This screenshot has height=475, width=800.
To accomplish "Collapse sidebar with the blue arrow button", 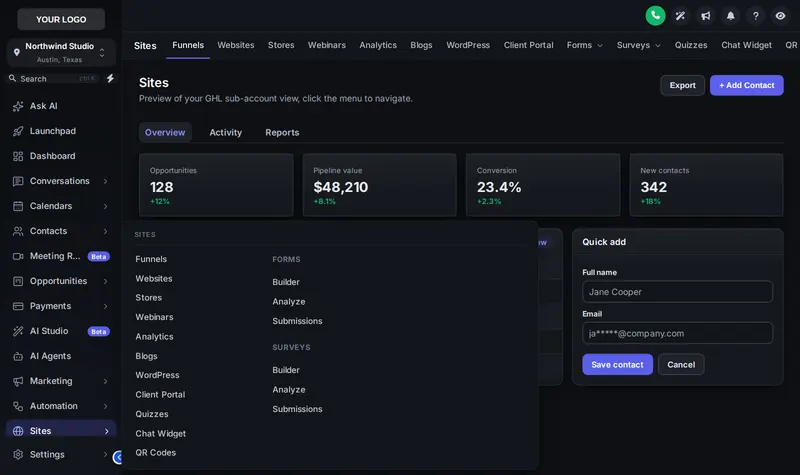I will [x=118, y=457].
